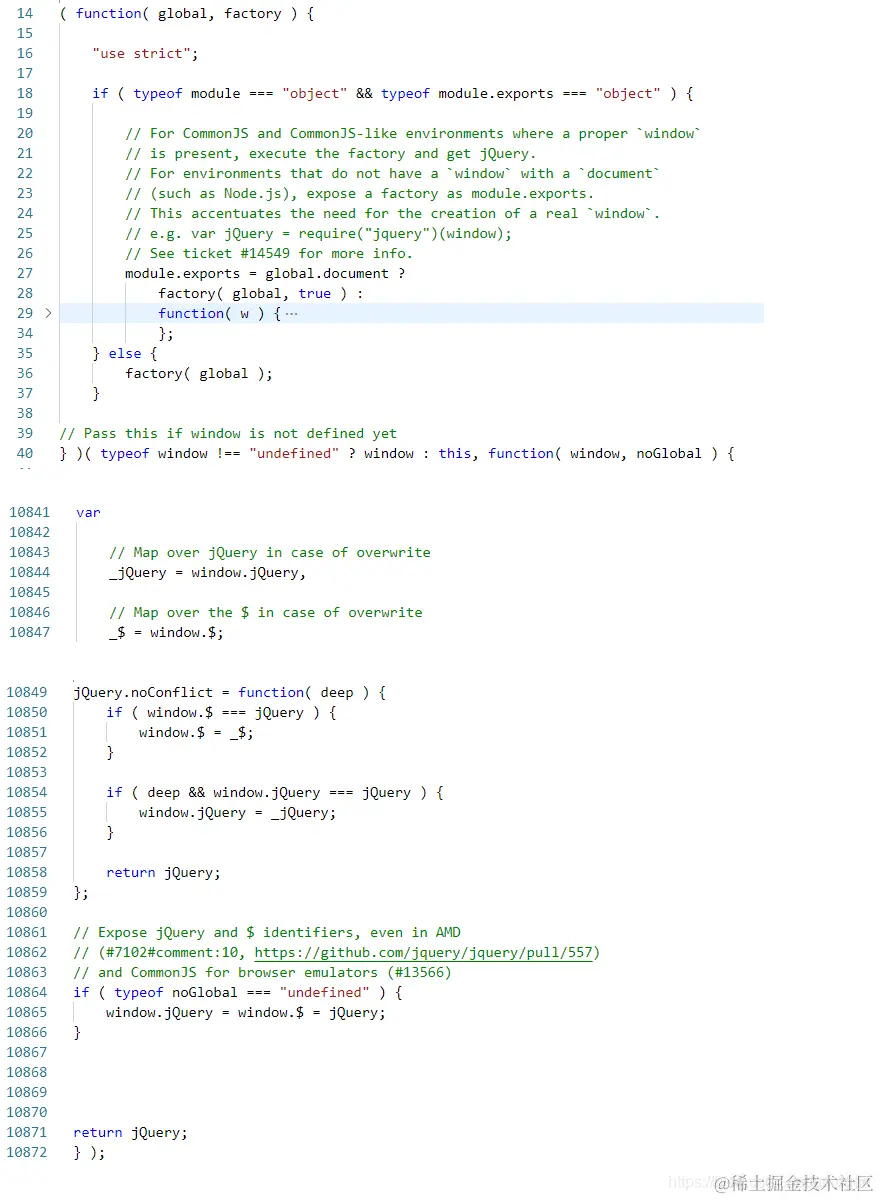Click "window.jQuery = _jQuery;" line
Screen dimensions: 880x1200
(x=238, y=812)
